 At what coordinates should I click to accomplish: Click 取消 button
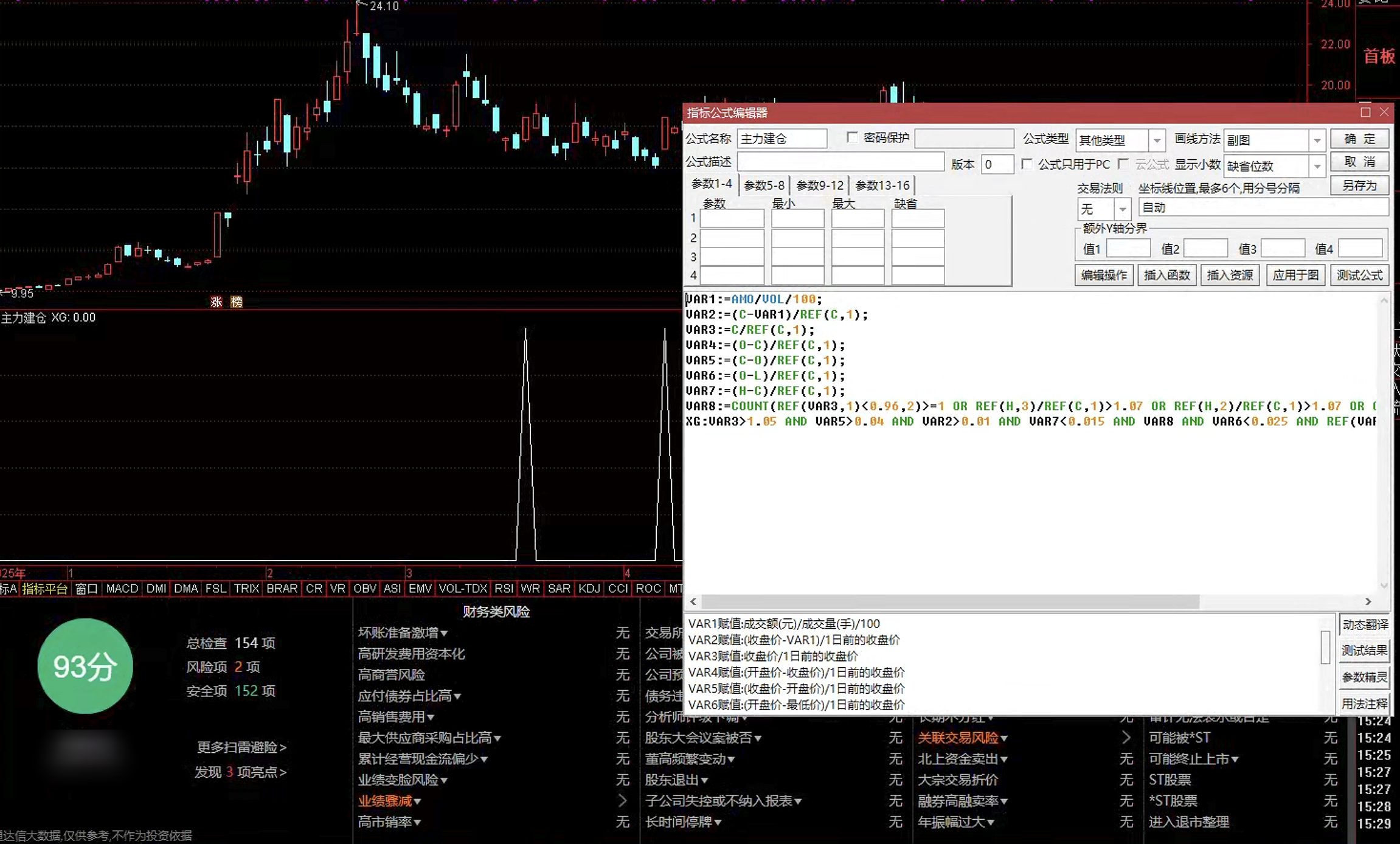1360,162
